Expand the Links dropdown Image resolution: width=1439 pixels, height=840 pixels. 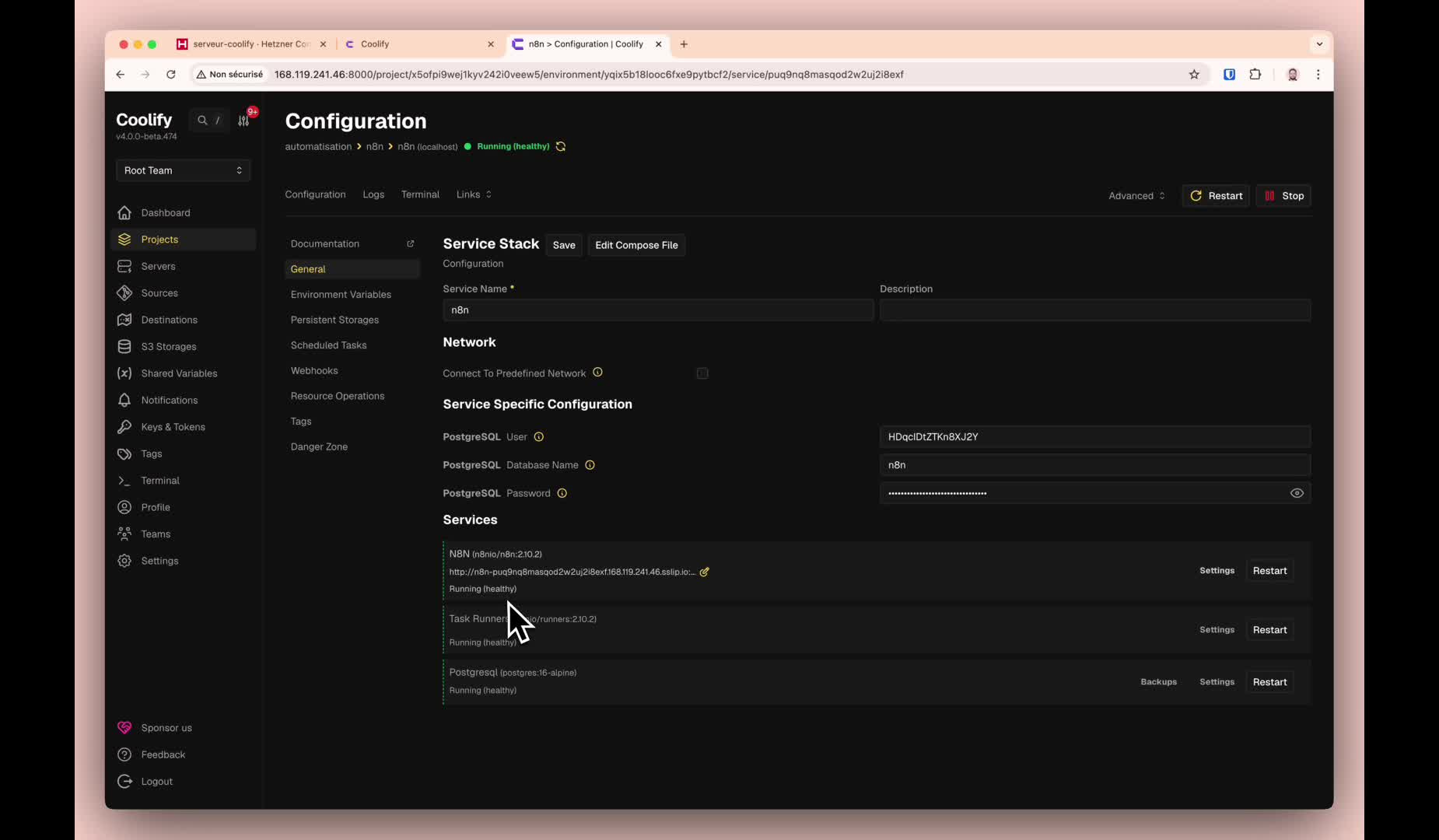474,194
